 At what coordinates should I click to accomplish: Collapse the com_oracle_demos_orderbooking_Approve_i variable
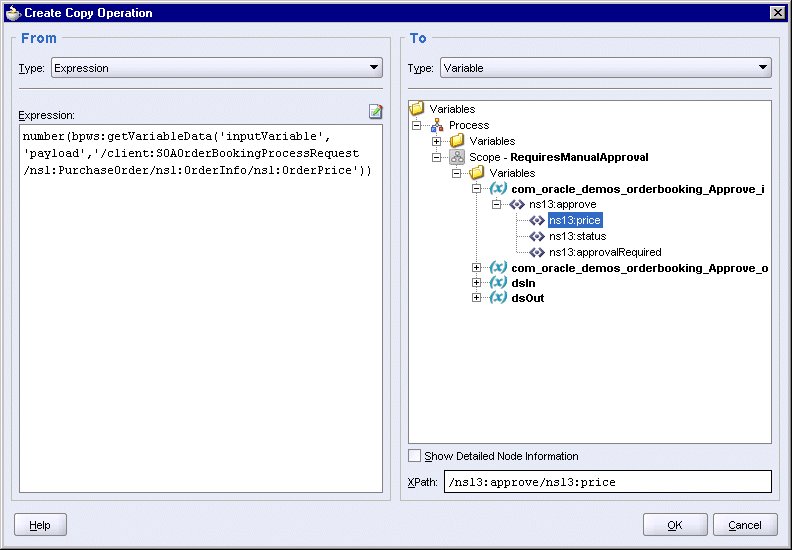[x=476, y=189]
